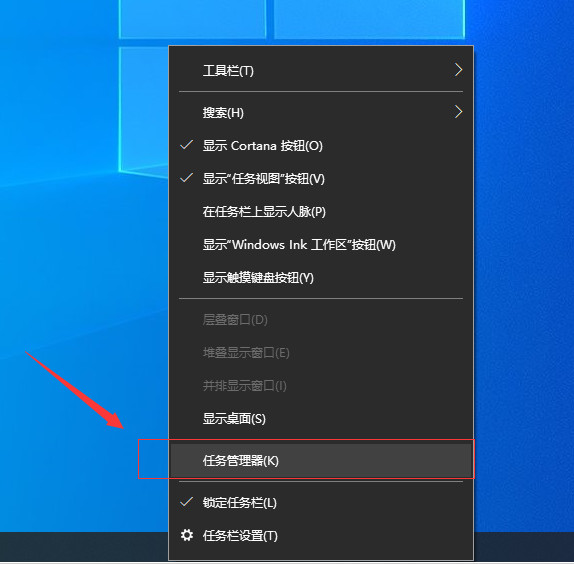The width and height of the screenshot is (574, 564).
Task: Expand the chevron arrow beside 搜索(H)
Action: point(458,112)
